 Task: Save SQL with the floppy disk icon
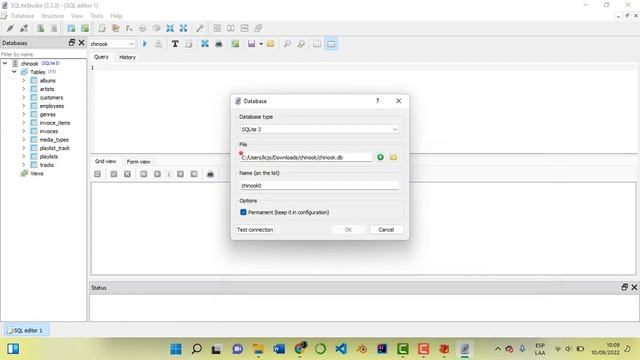point(251,44)
